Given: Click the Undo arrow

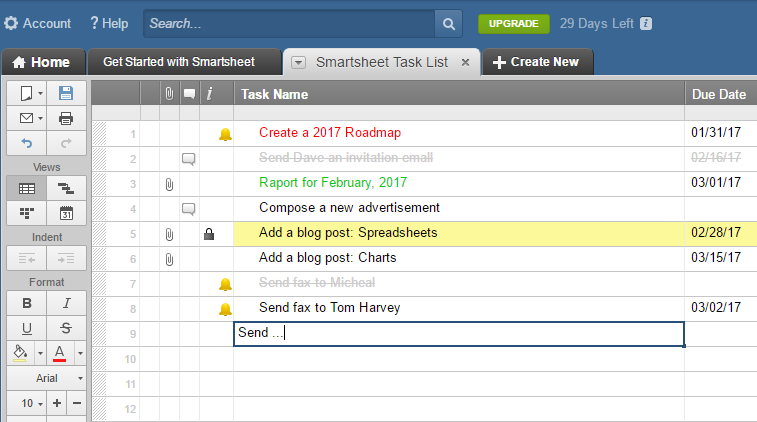Looking at the screenshot, I should [x=27, y=143].
